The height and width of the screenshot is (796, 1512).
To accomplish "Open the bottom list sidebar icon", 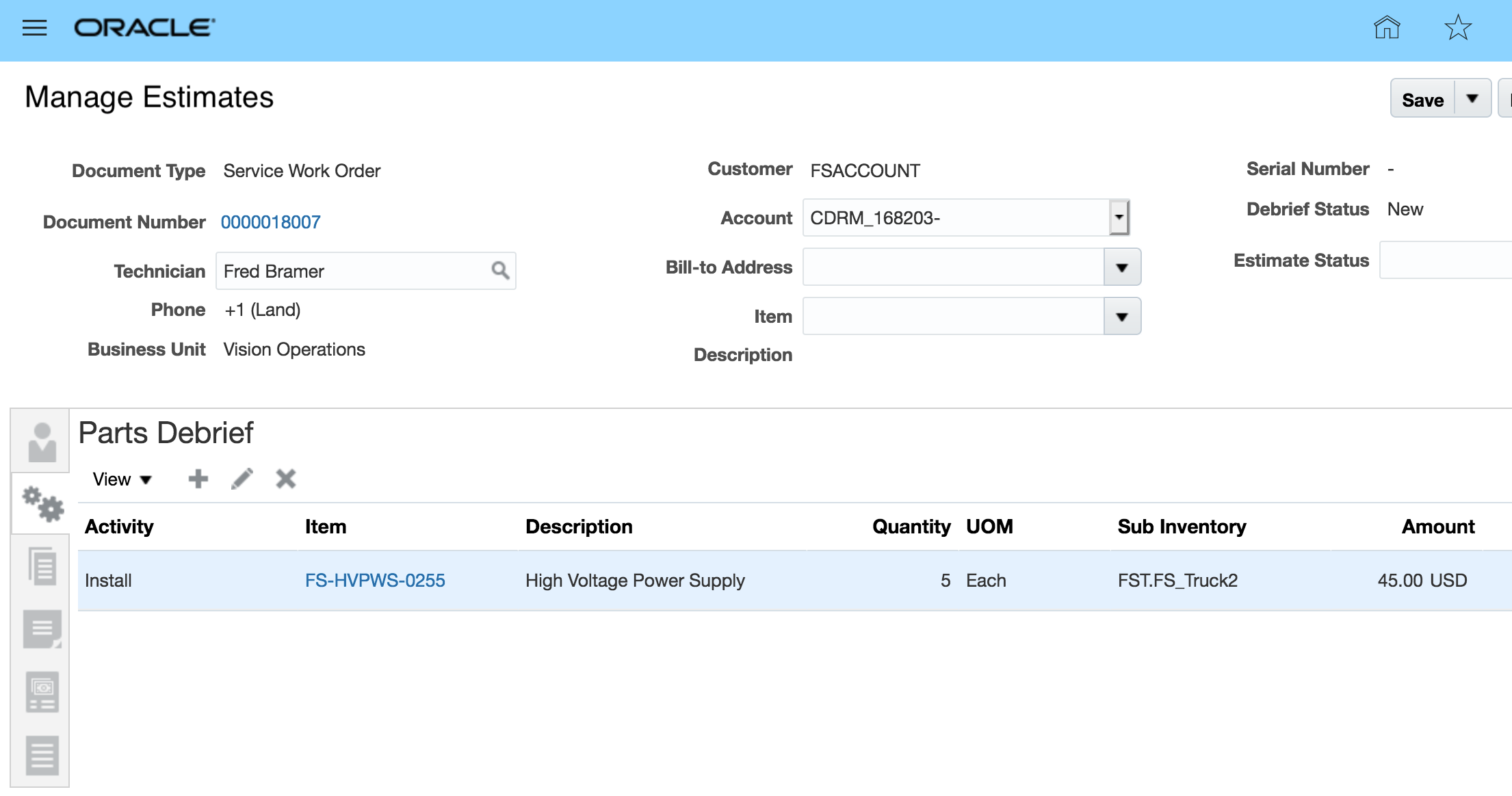I will (42, 755).
